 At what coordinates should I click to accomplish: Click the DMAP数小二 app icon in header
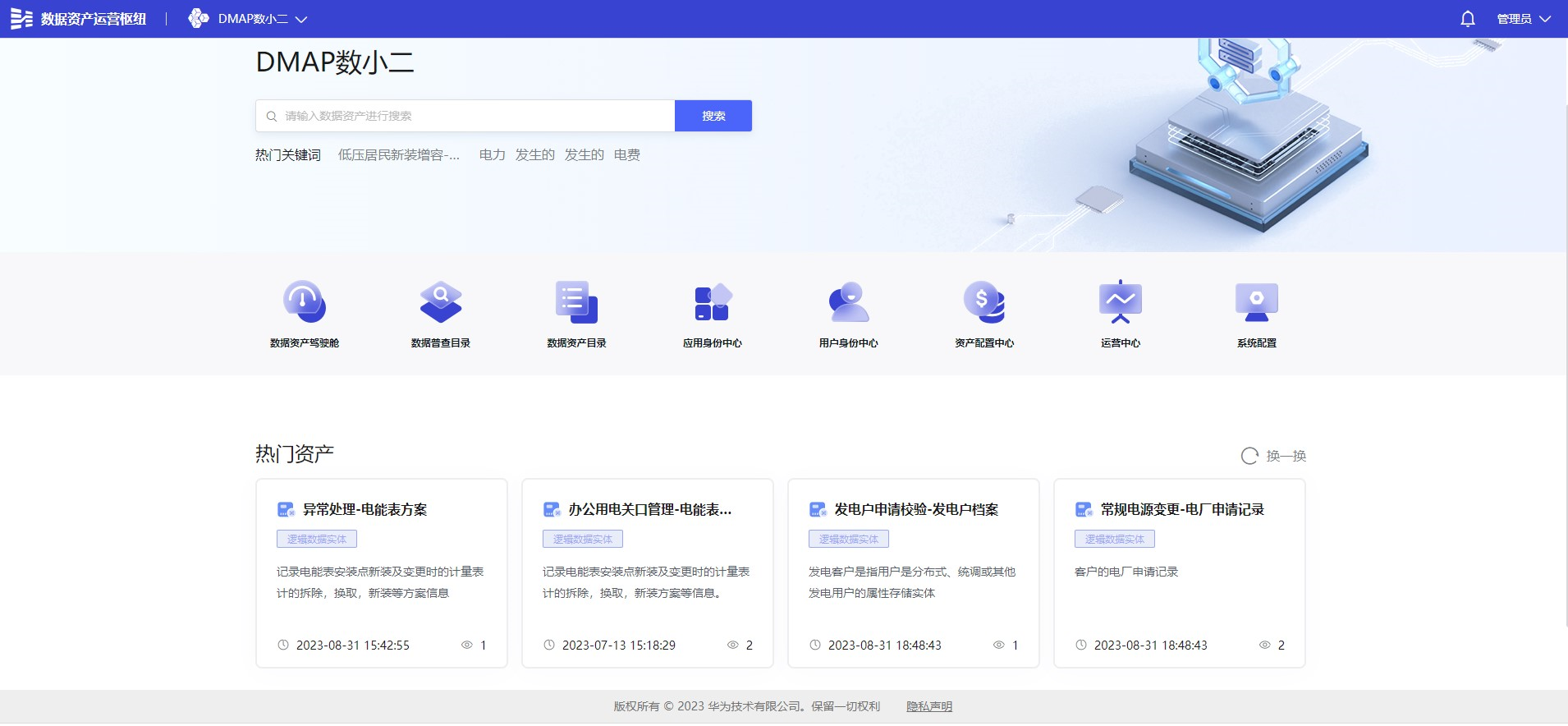pos(199,18)
